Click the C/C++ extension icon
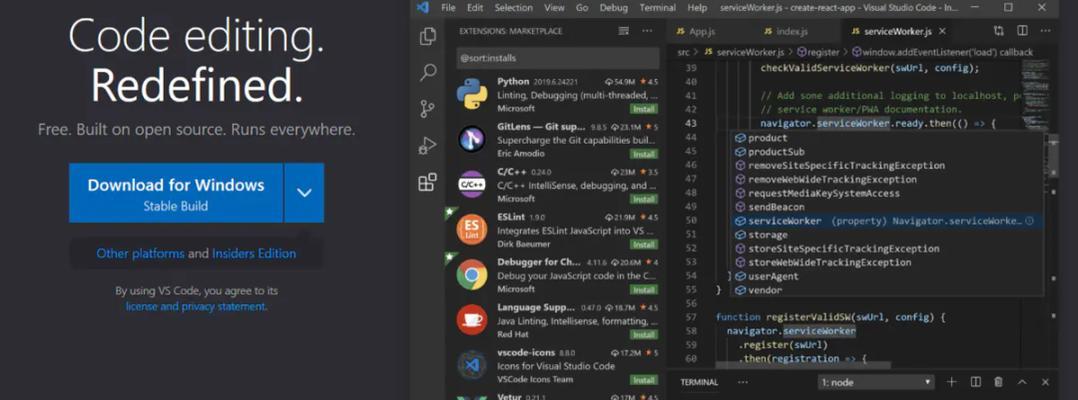This screenshot has height=400, width=1078. click(x=472, y=185)
